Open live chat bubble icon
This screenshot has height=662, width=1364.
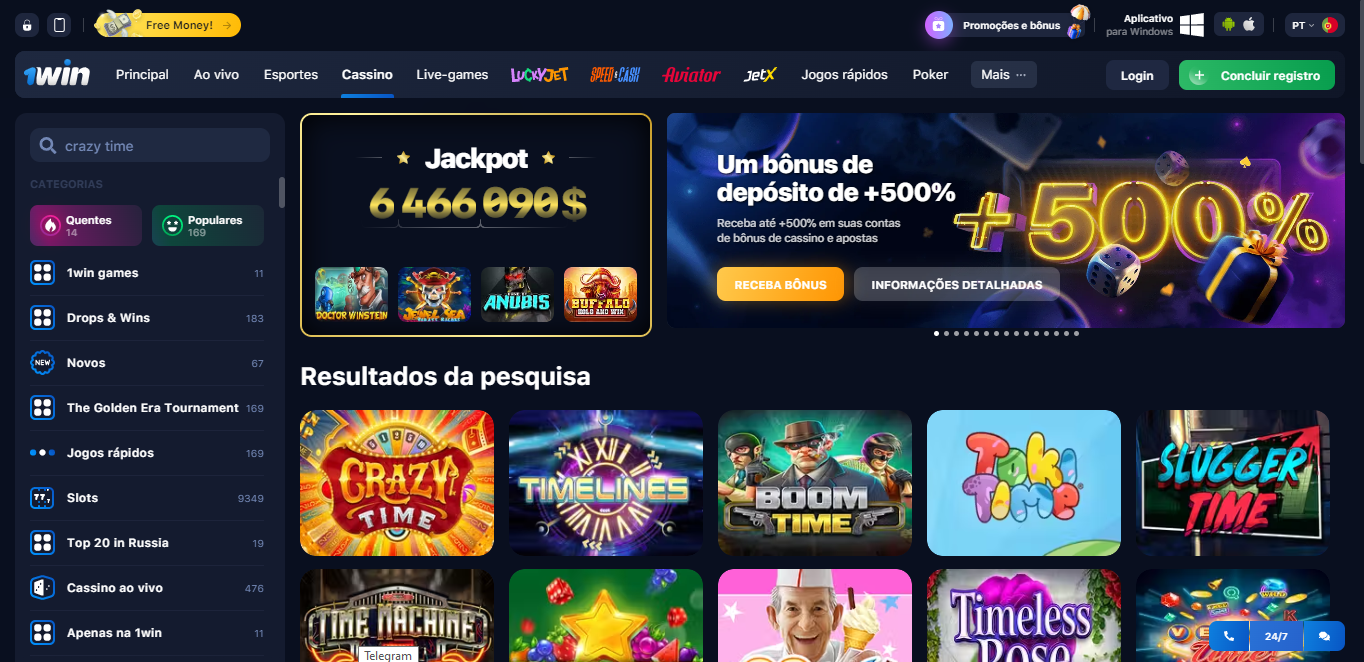tap(1324, 636)
